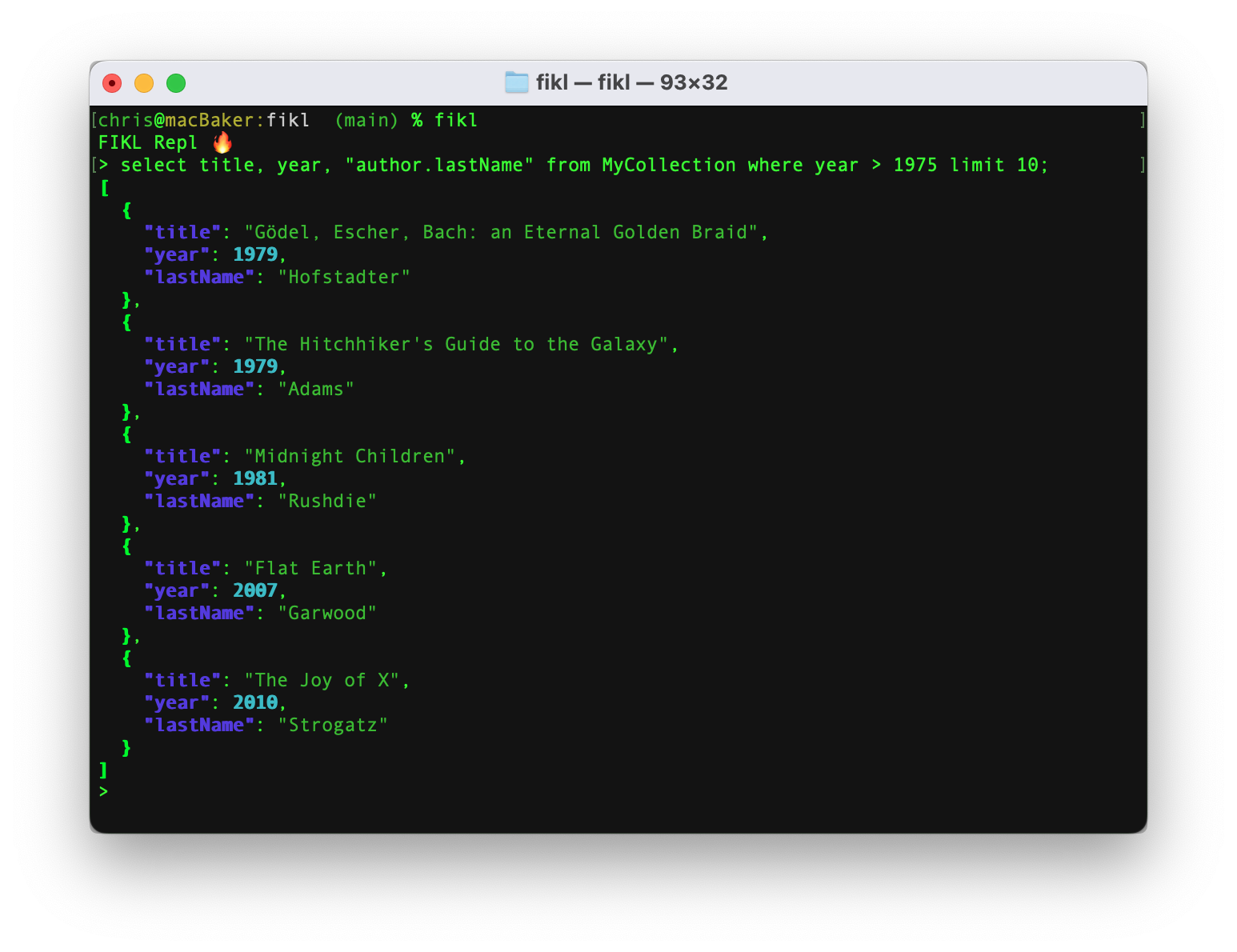Click the folder icon in the title bar
This screenshot has width=1237, height=952.
[x=517, y=82]
